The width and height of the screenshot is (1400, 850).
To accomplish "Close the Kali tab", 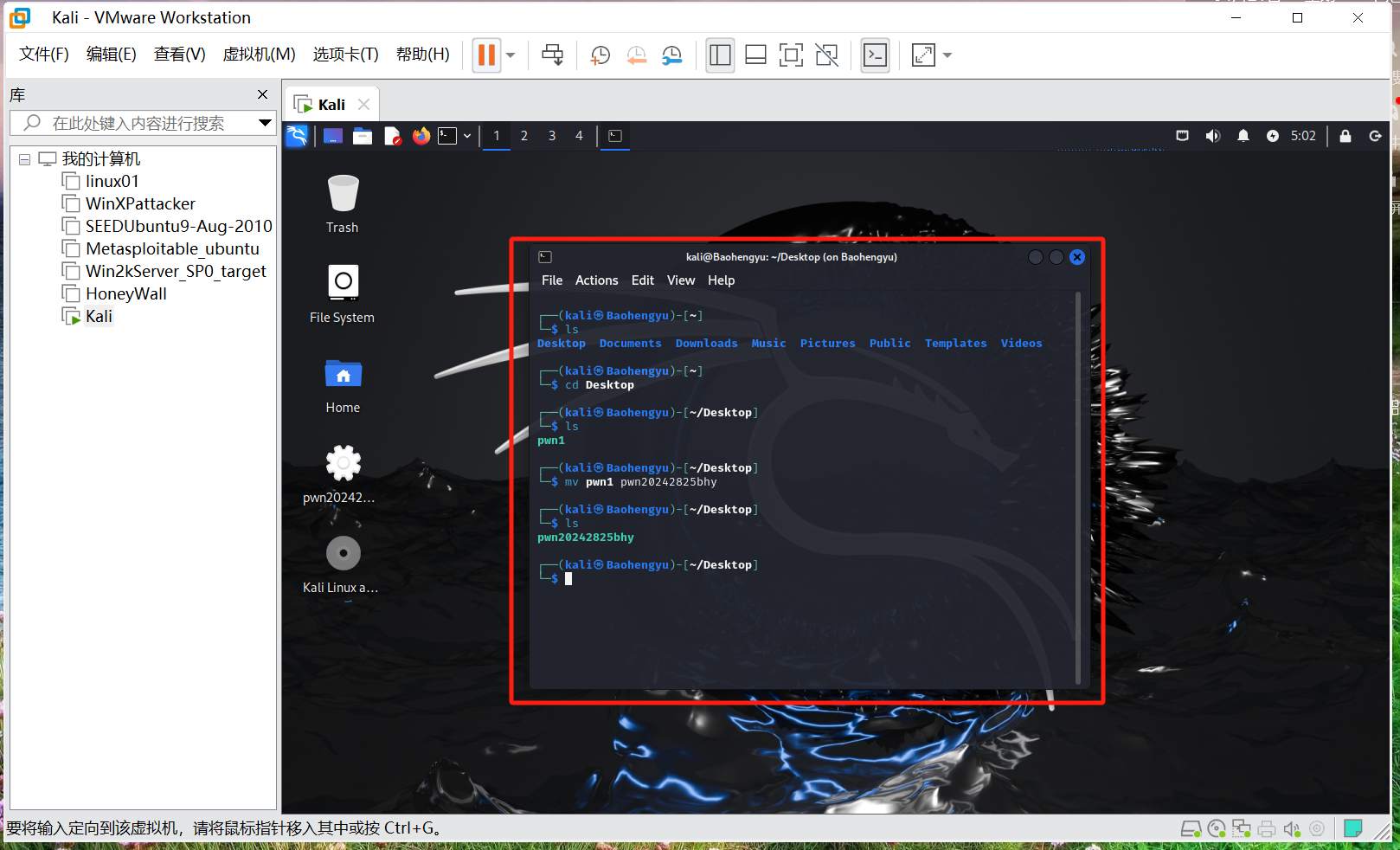I will [x=364, y=105].
